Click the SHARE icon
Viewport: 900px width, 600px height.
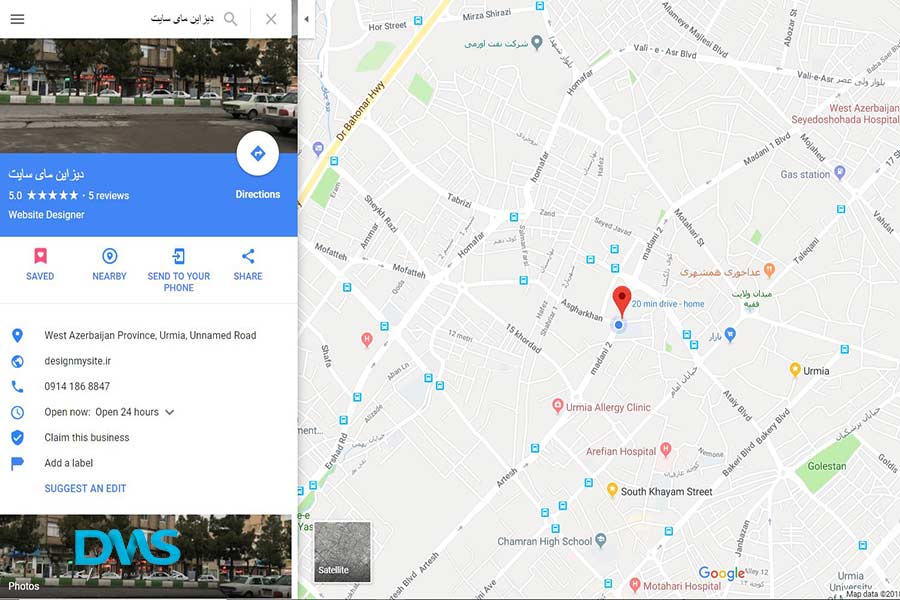pos(248,256)
